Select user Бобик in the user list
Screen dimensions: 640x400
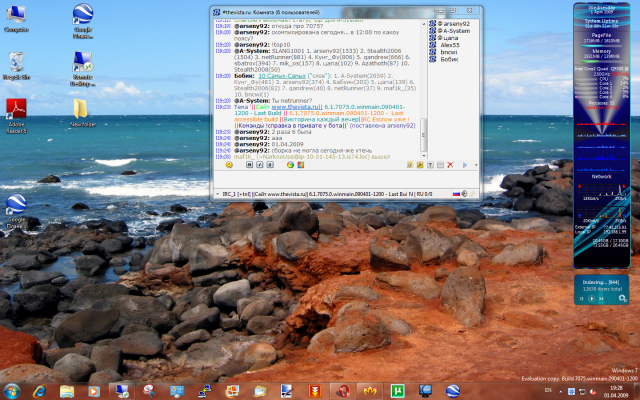click(444, 59)
